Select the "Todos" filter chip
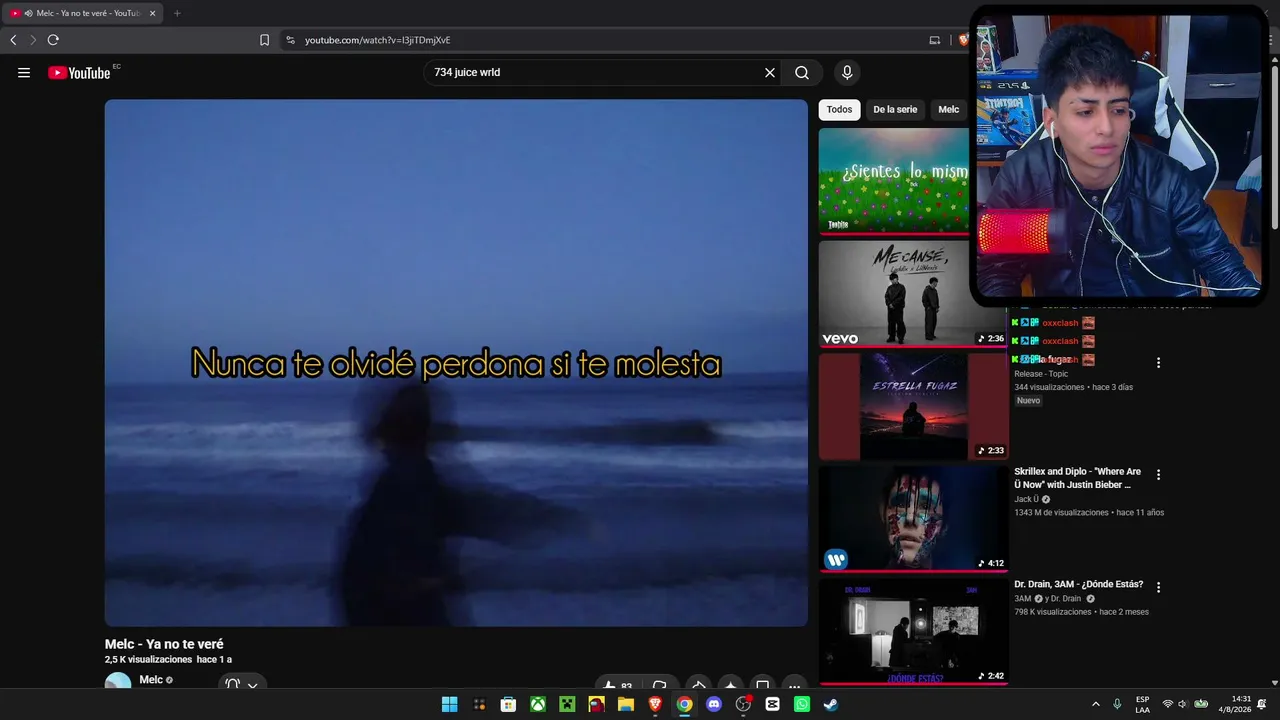 tap(840, 110)
